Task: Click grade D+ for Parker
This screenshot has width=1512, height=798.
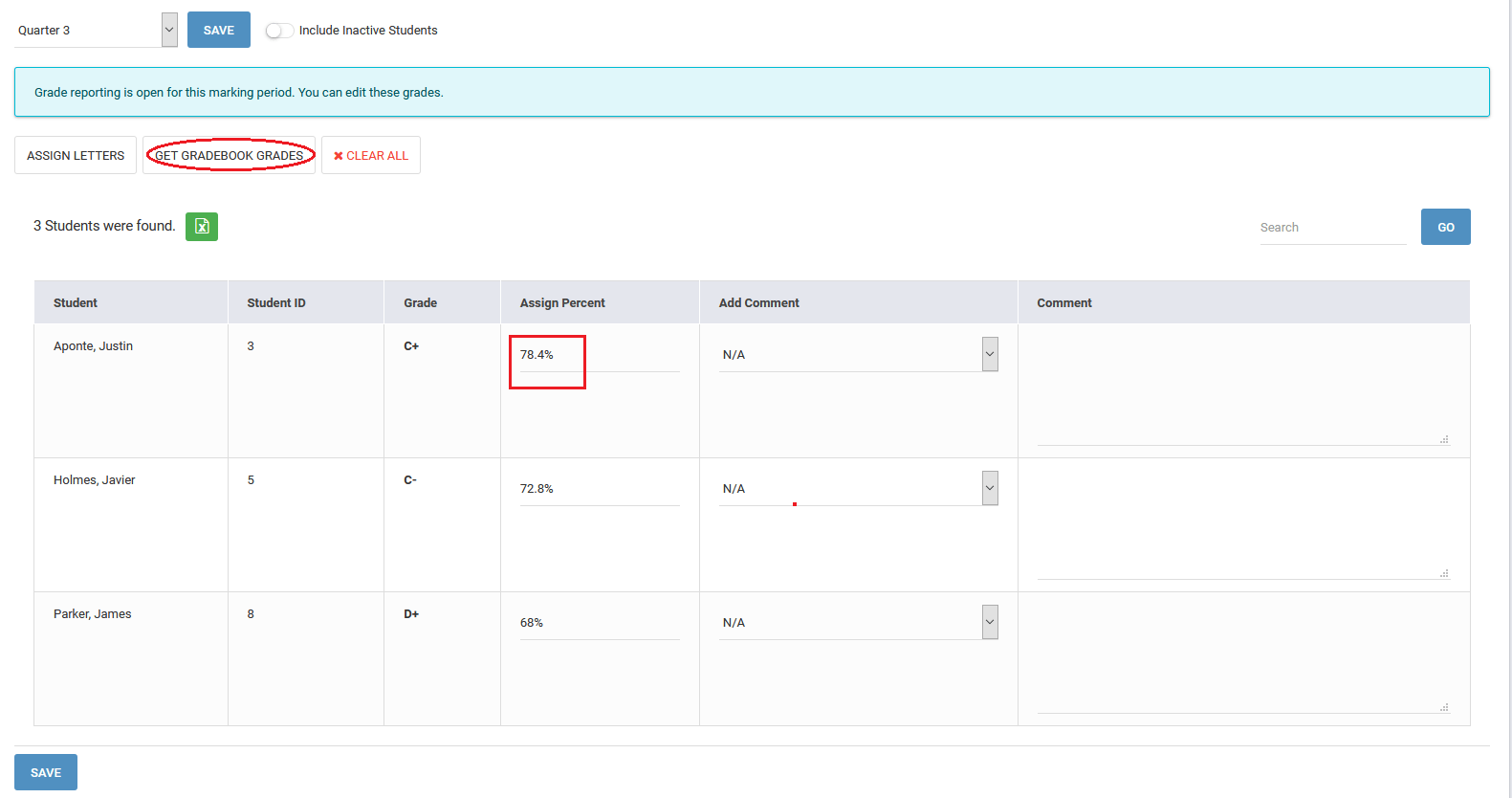Action: (x=411, y=614)
